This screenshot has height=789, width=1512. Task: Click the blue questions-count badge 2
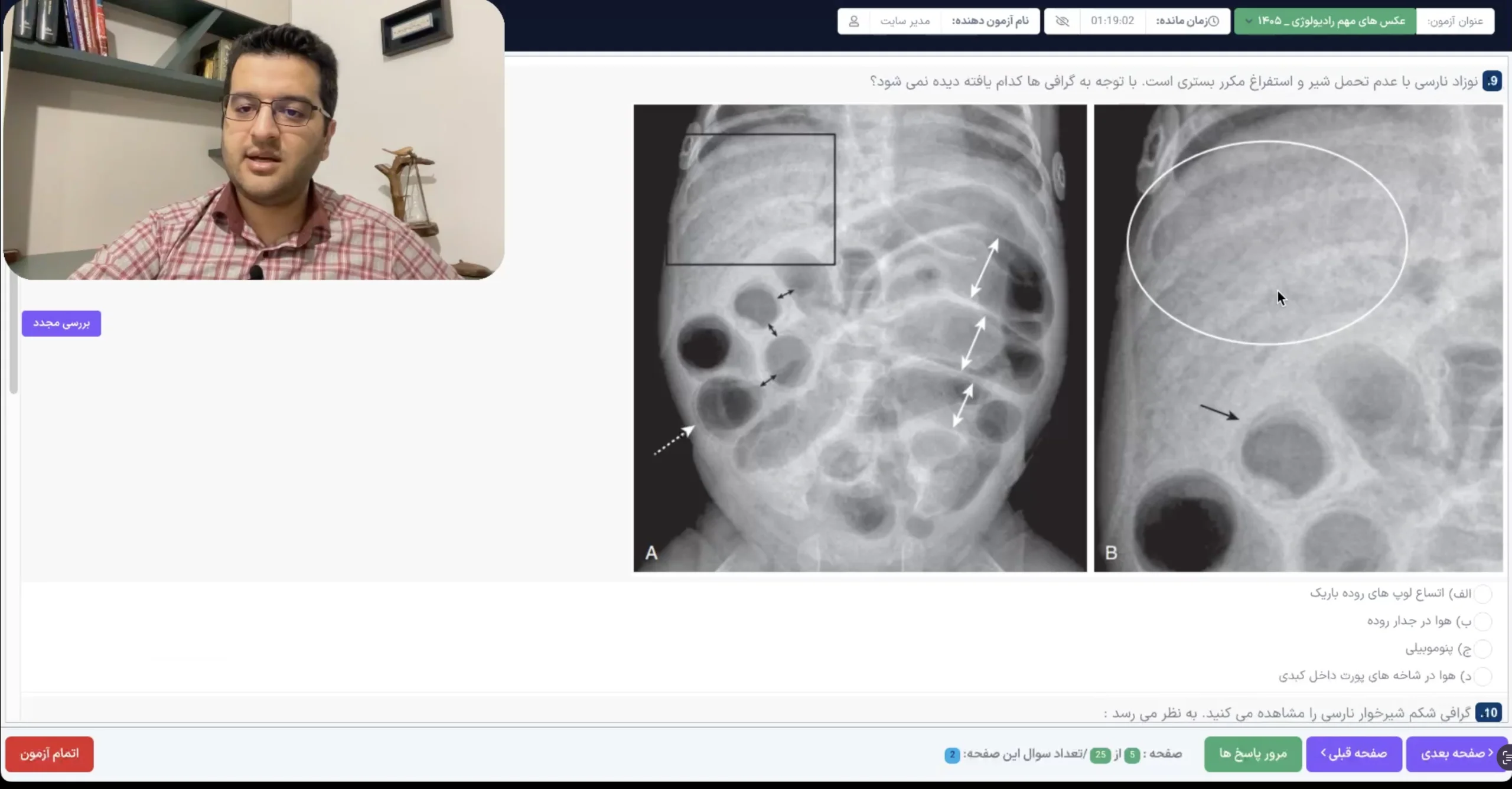tap(952, 755)
